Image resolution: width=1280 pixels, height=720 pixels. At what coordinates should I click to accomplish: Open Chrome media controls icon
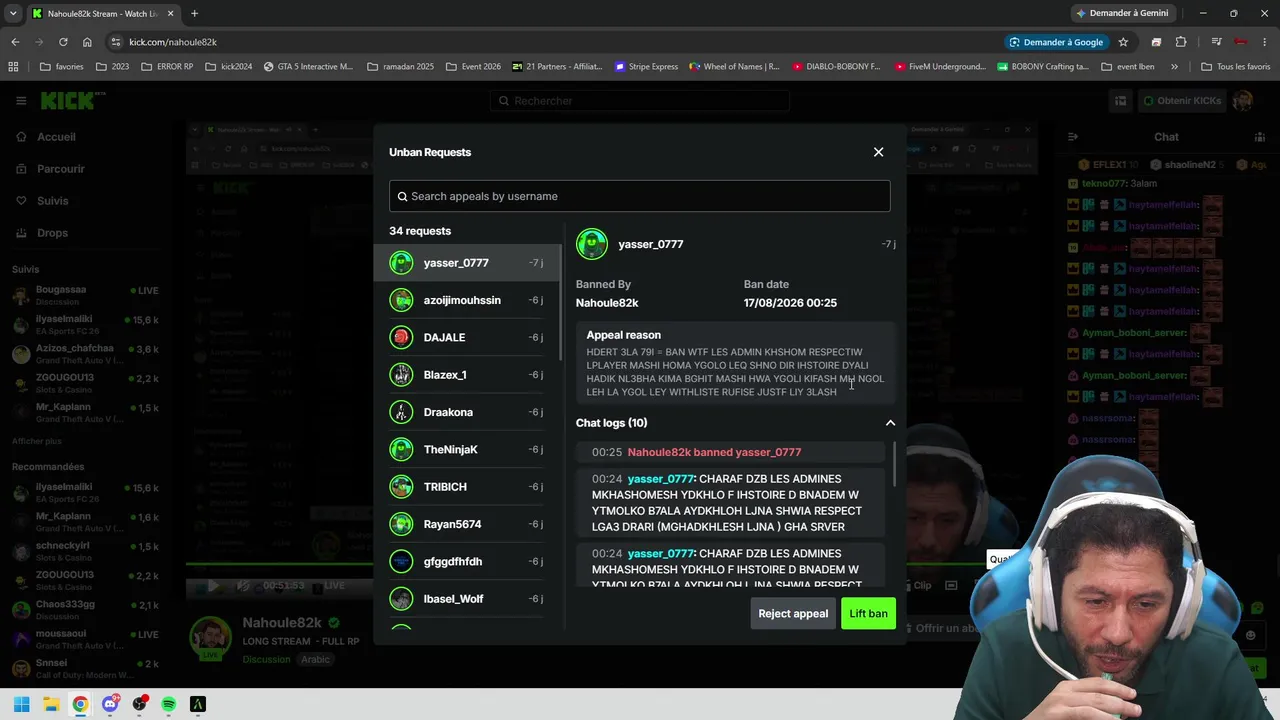[x=1216, y=42]
